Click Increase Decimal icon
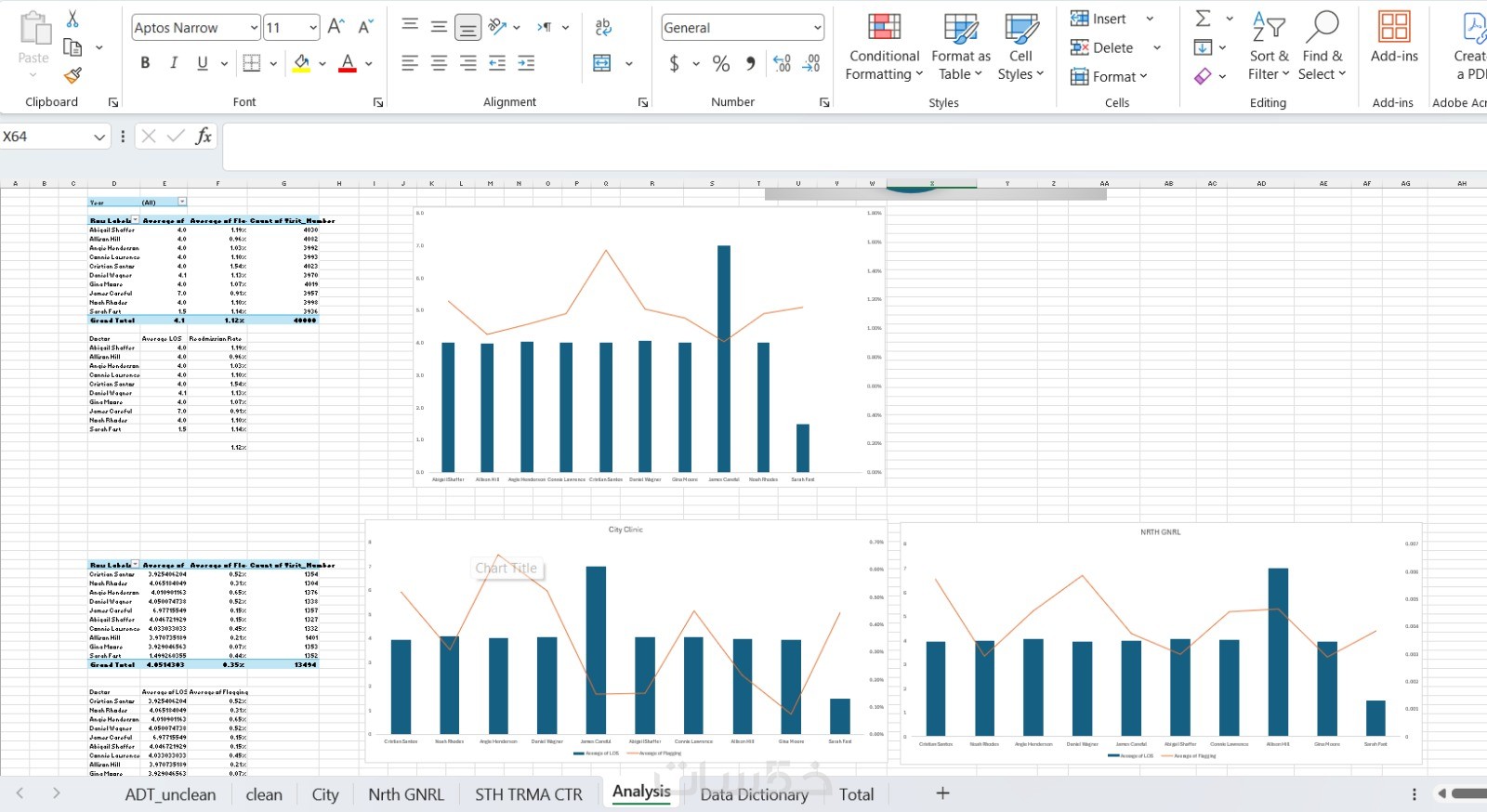 pos(782,63)
